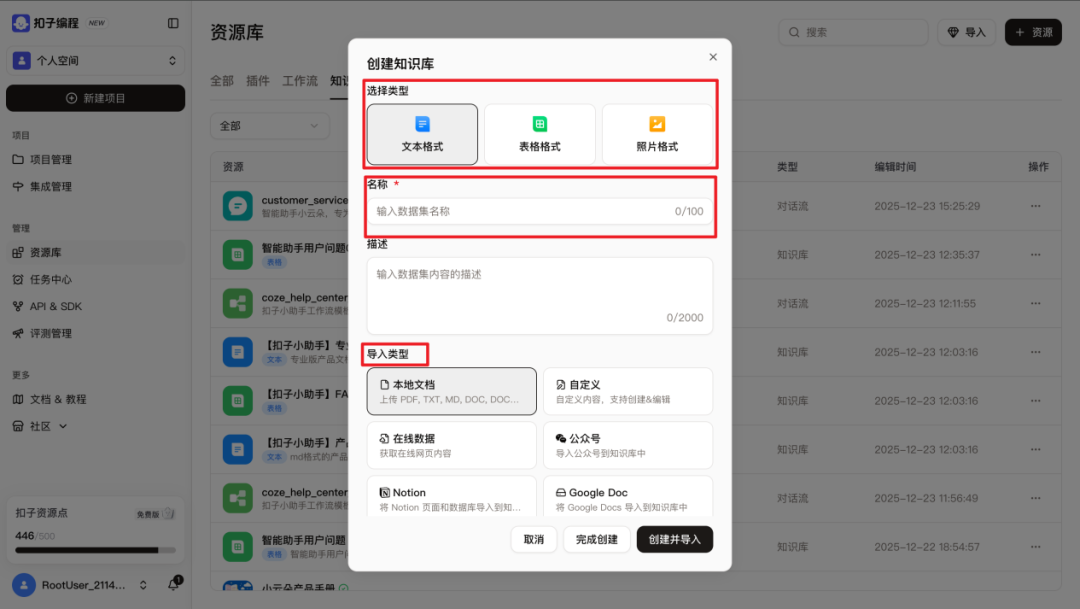Click the Notion logo icon
The image size is (1080, 609).
(384, 493)
